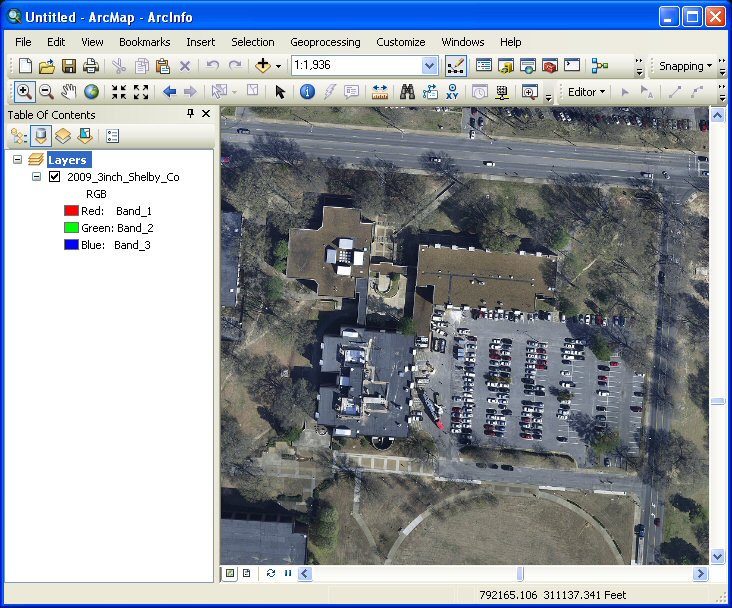
Task: Open Go To XY tool
Action: [452, 92]
